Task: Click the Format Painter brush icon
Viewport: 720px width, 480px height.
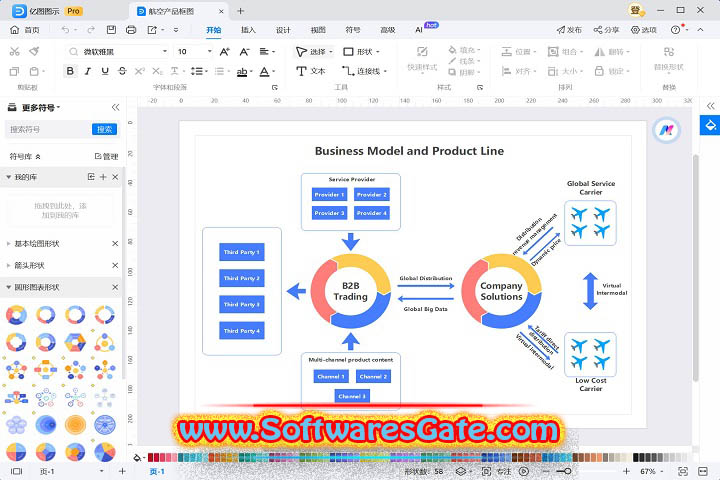Action: pos(34,51)
